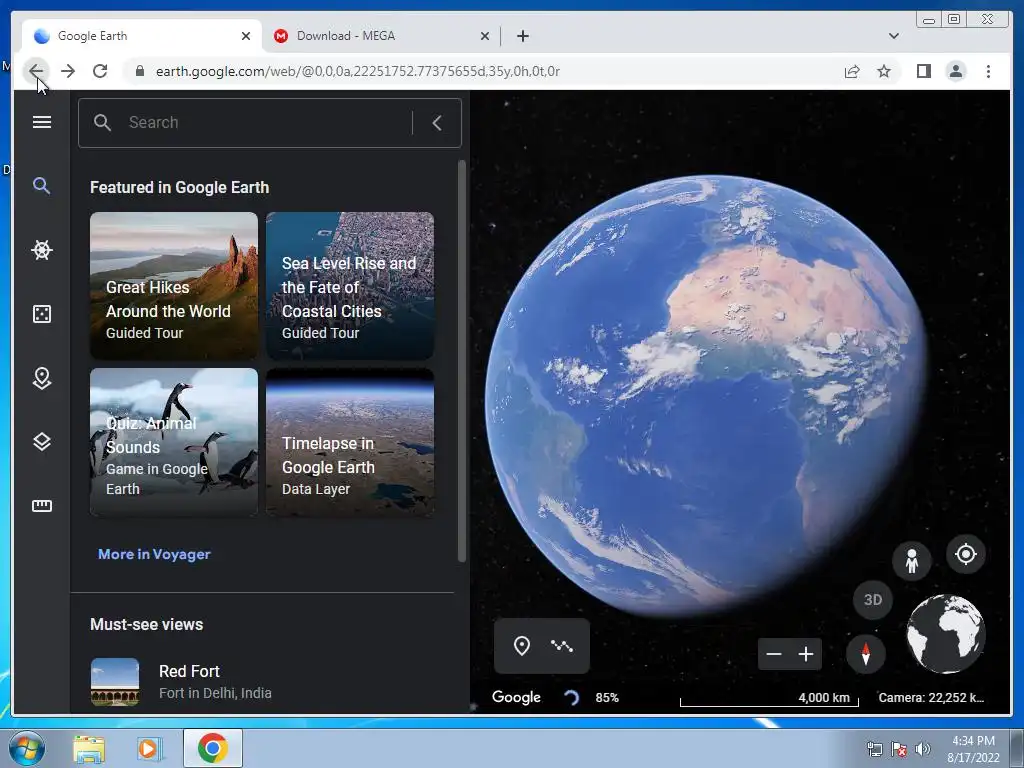Click the panel's vertical scrollbar
This screenshot has width=1024, height=768.
coord(462,361)
